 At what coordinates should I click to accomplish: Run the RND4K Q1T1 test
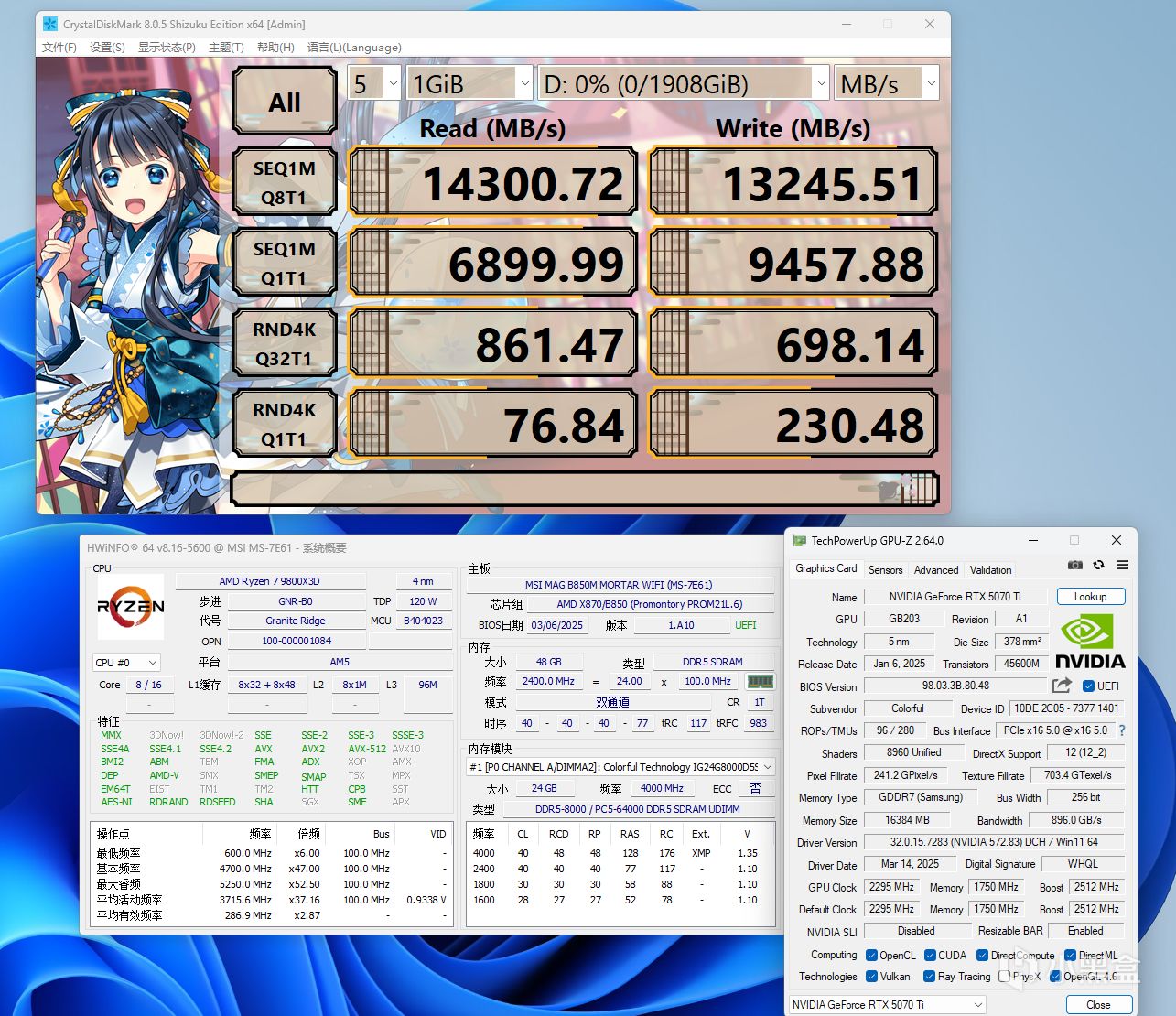[x=285, y=425]
